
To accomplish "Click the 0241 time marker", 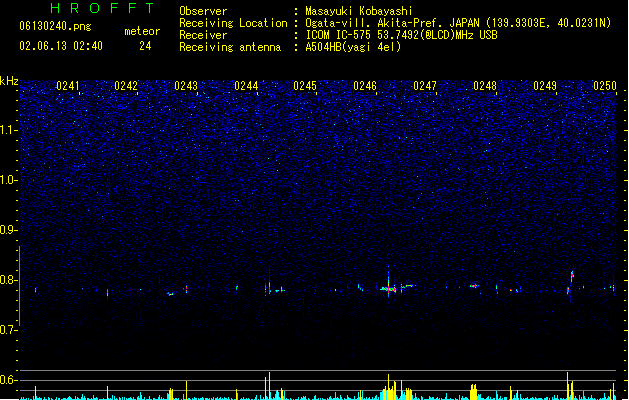I will pyautogui.click(x=68, y=86).
